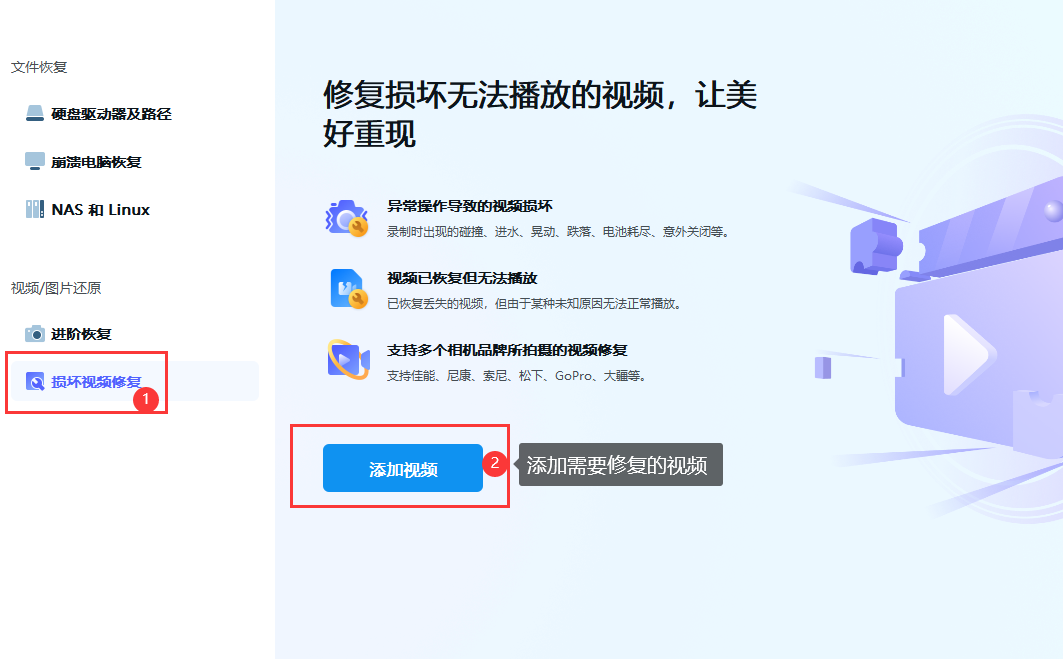Image resolution: width=1063 pixels, height=659 pixels.
Task: Click the 添加需要修复的视频 tooltip
Action: tap(623, 463)
